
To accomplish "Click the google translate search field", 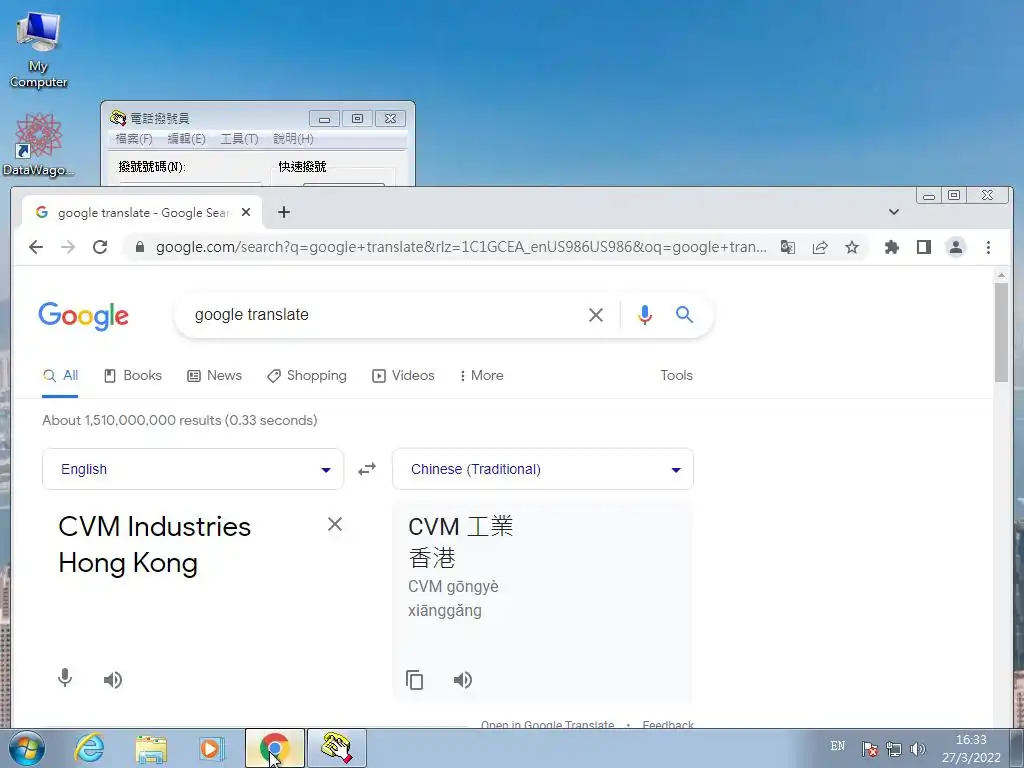I will [x=385, y=315].
